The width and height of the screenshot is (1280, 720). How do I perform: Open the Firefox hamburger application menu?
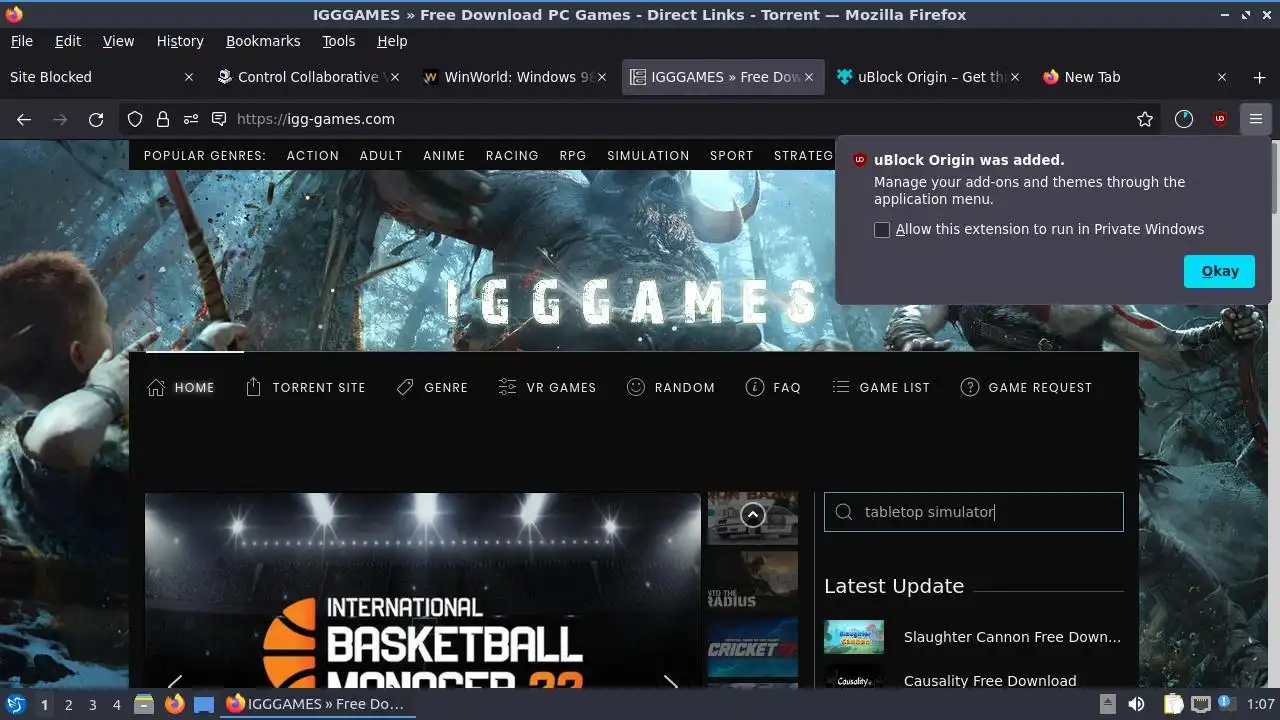(1256, 119)
